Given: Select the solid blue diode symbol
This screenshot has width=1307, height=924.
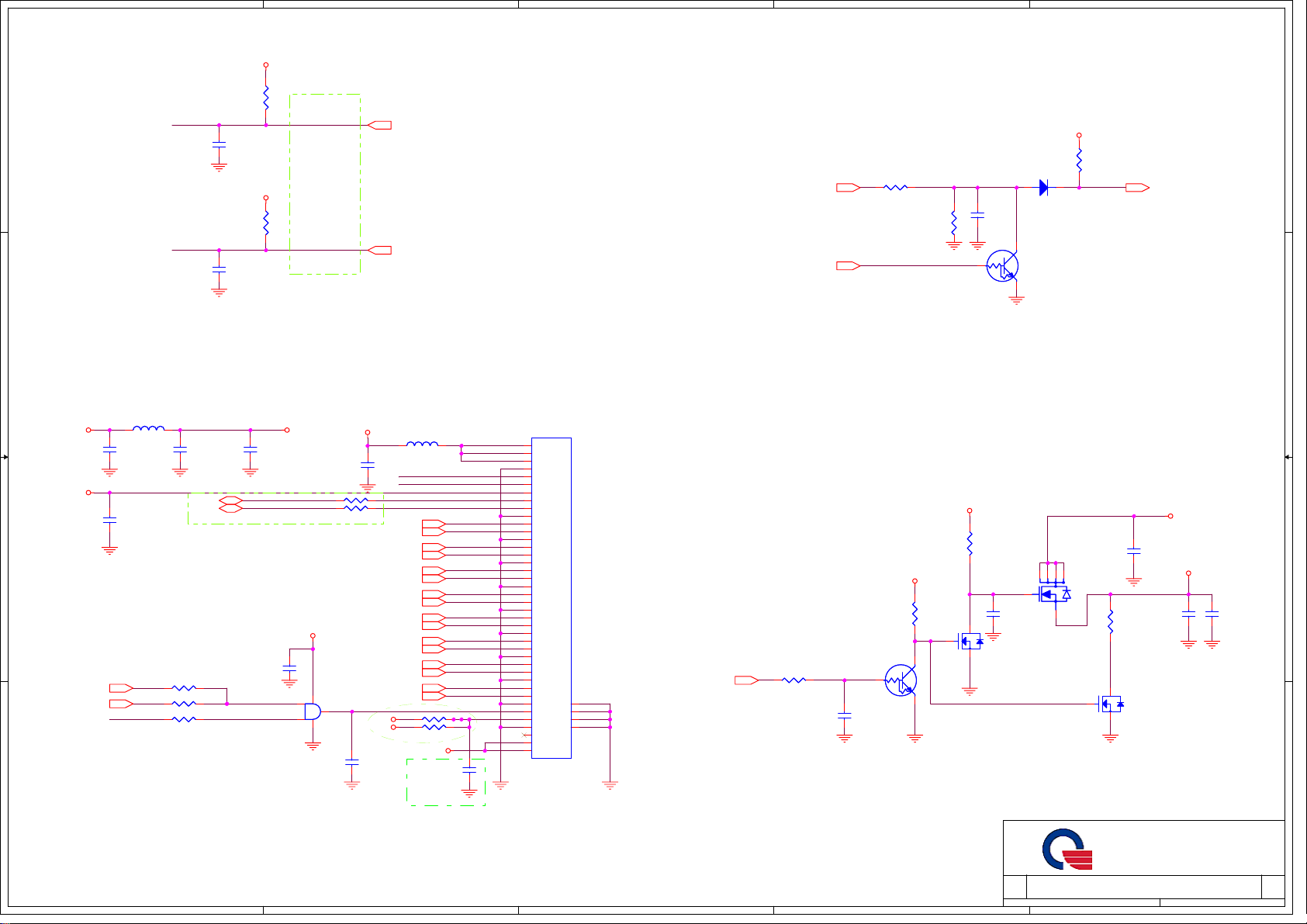Looking at the screenshot, I should pyautogui.click(x=1044, y=188).
